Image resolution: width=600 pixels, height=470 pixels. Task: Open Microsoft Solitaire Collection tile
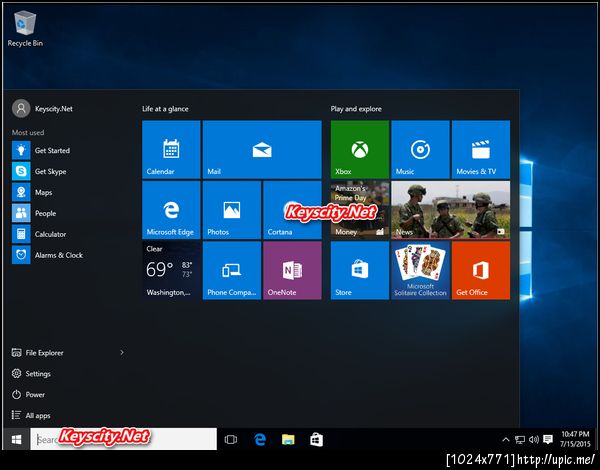click(420, 271)
